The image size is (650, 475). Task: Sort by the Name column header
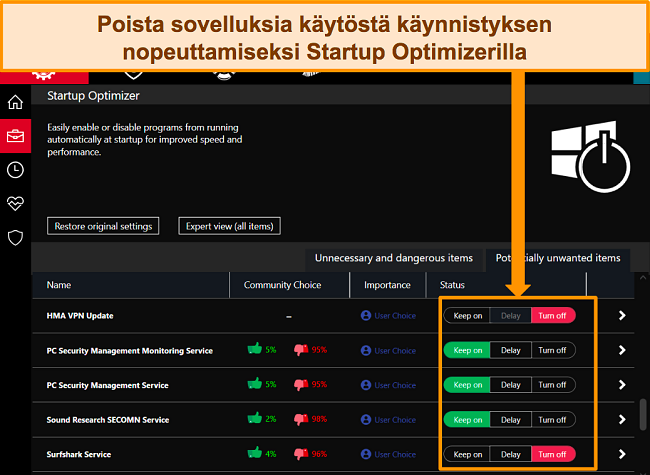click(131, 285)
